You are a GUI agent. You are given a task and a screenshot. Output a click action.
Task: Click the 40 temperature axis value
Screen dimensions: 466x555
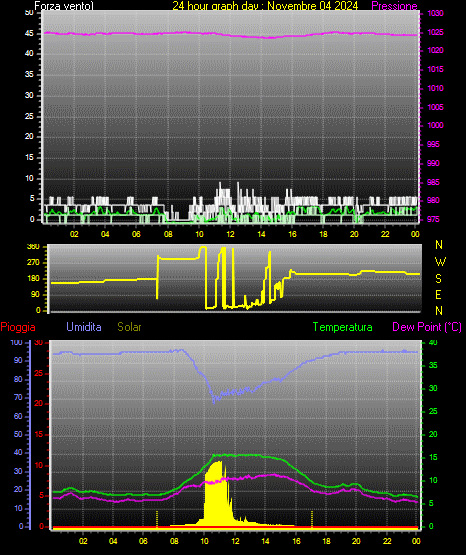pyautogui.click(x=433, y=342)
